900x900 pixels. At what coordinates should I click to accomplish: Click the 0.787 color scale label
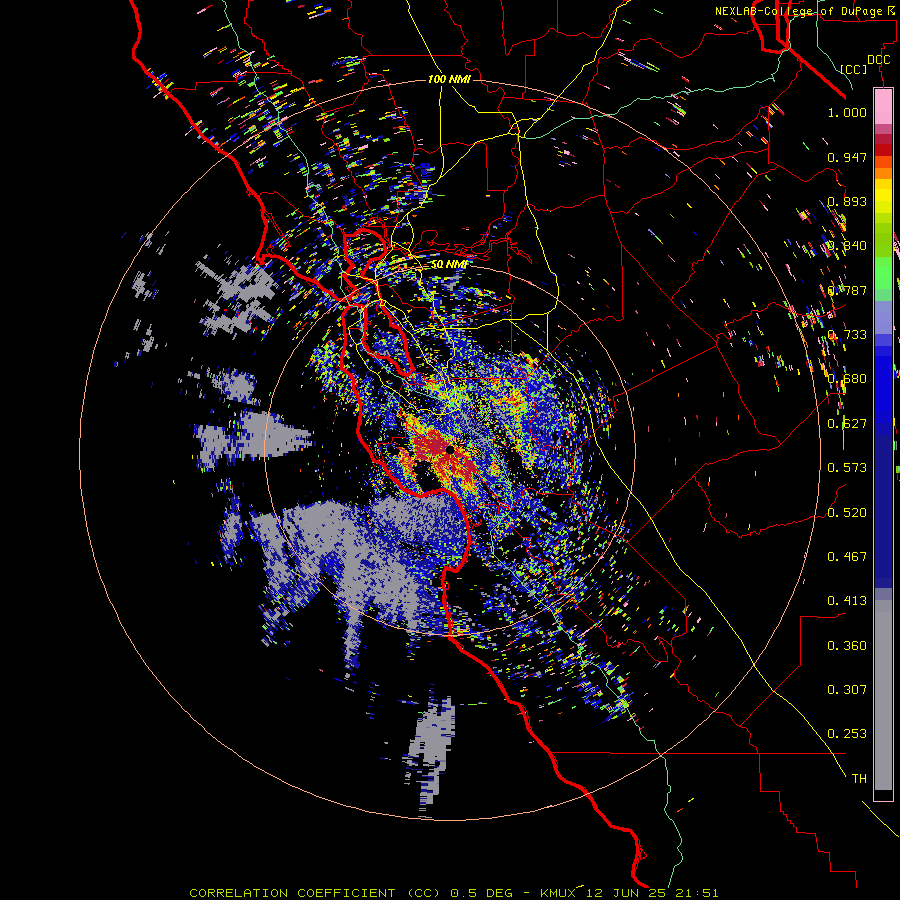(847, 290)
